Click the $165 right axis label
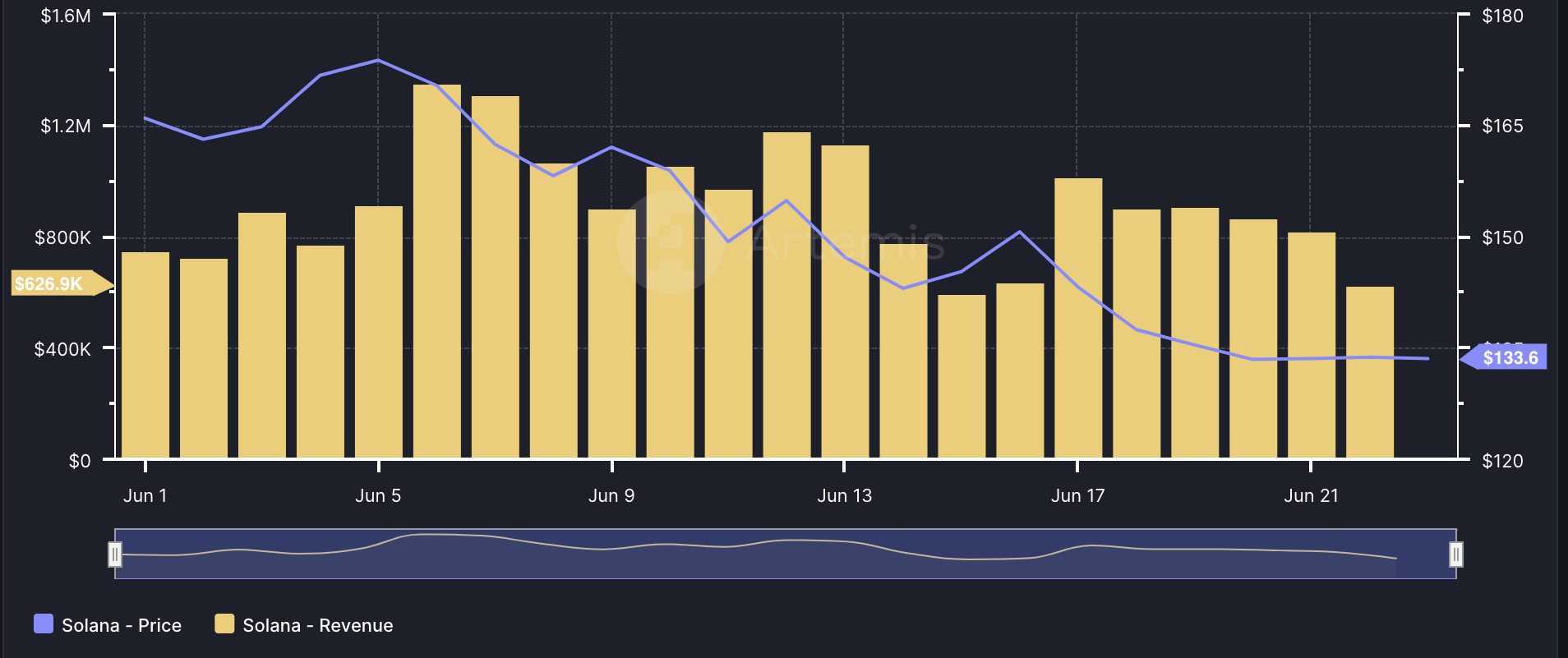 click(x=1502, y=126)
